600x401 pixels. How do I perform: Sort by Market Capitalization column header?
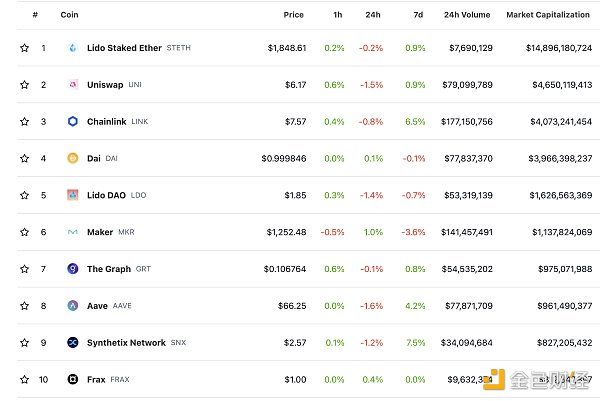(548, 15)
